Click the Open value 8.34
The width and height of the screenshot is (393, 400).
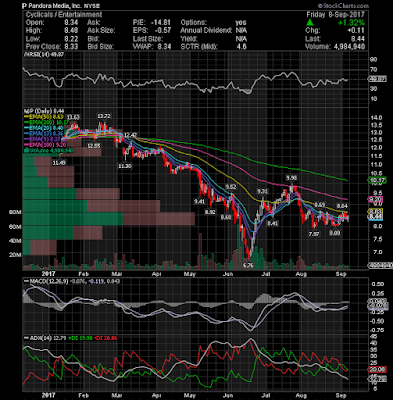(x=71, y=23)
